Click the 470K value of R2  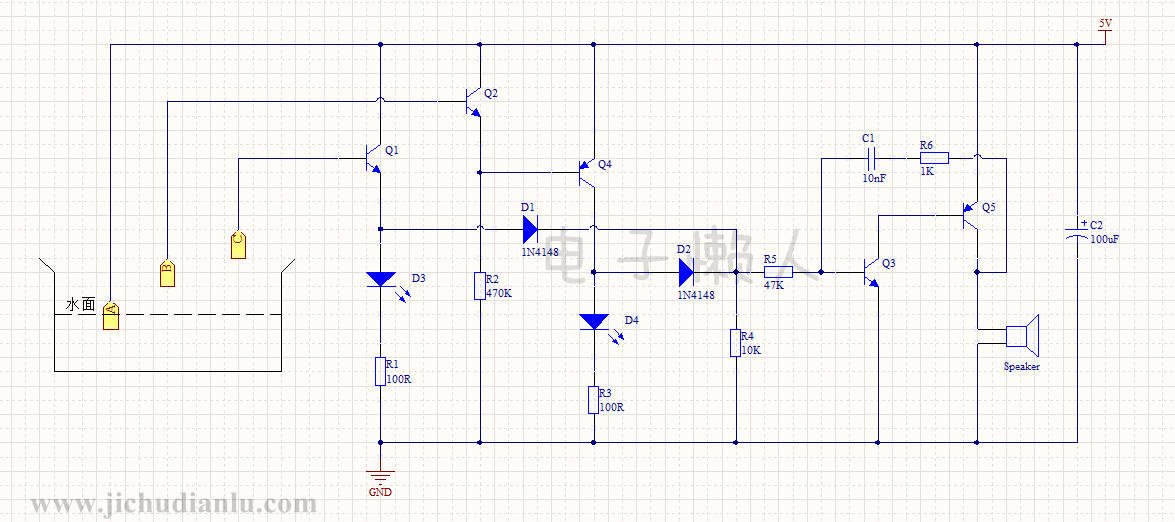pyautogui.click(x=500, y=294)
